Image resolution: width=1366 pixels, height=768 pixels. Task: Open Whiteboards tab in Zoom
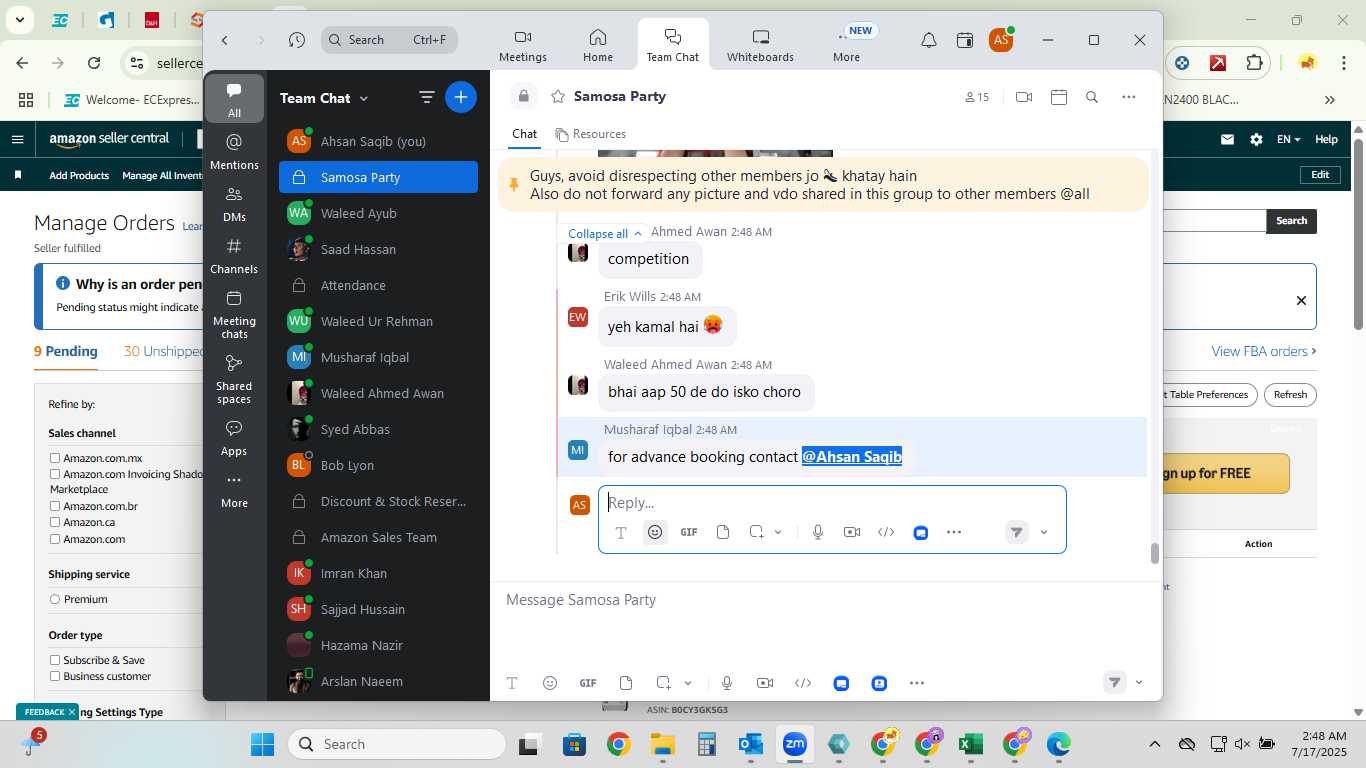point(760,45)
